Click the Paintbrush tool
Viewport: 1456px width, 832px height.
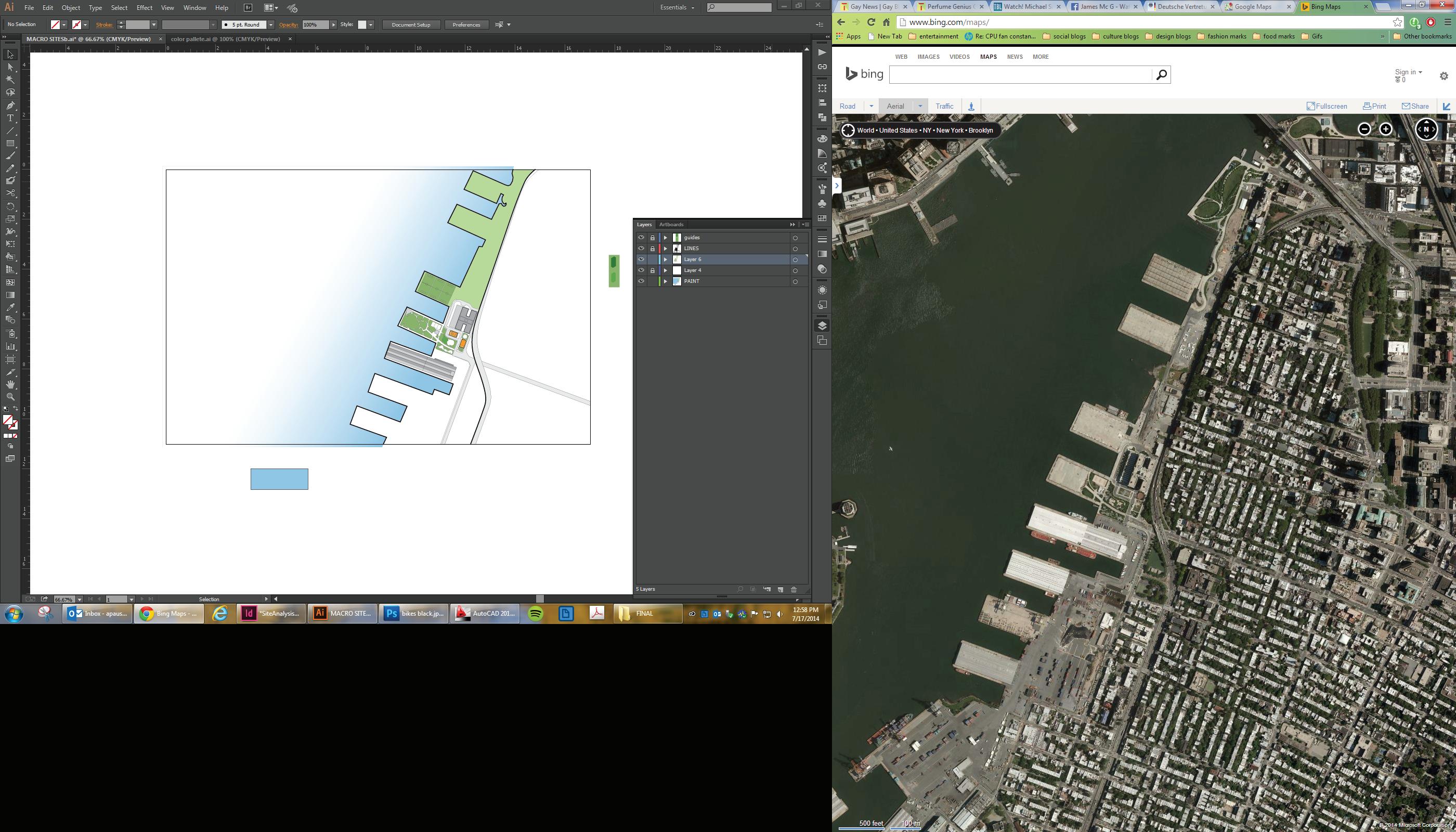(x=10, y=155)
